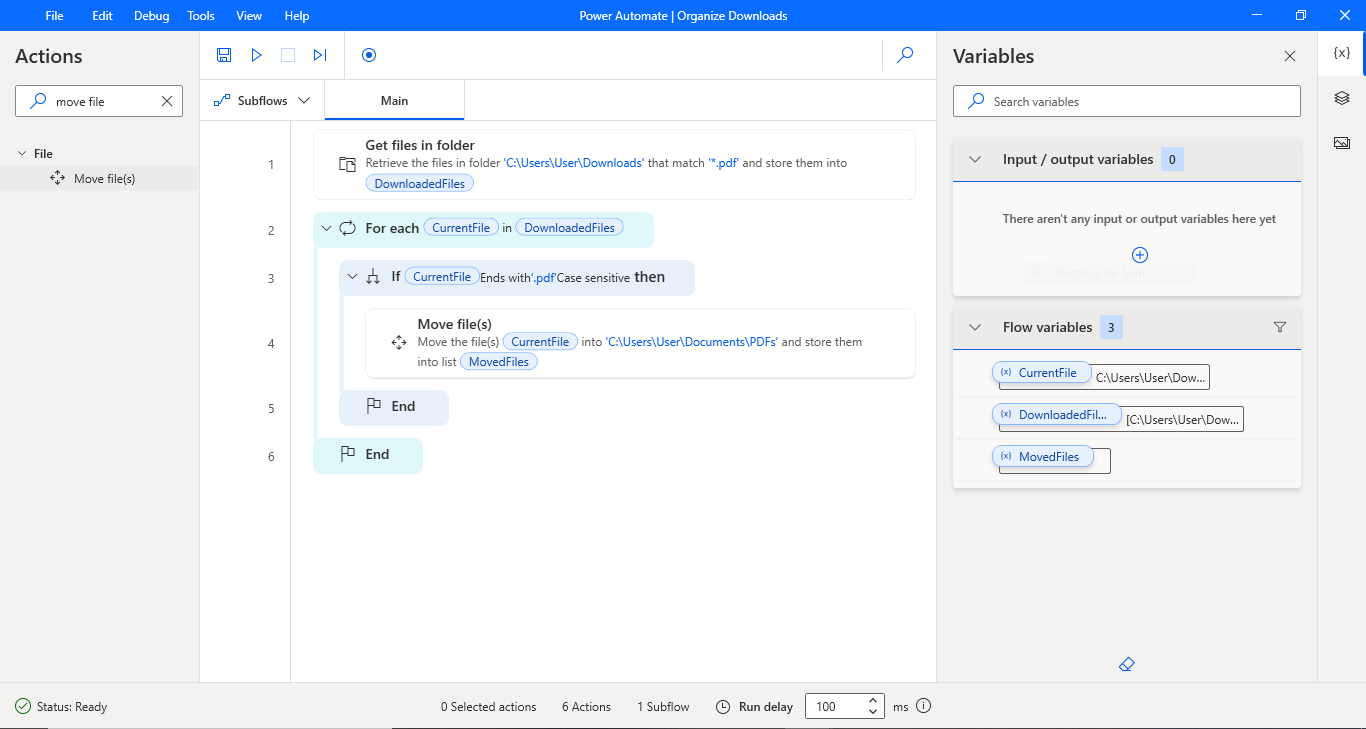Clear variable values eraser icon
Image resolution: width=1366 pixels, height=729 pixels.
tap(1127, 664)
